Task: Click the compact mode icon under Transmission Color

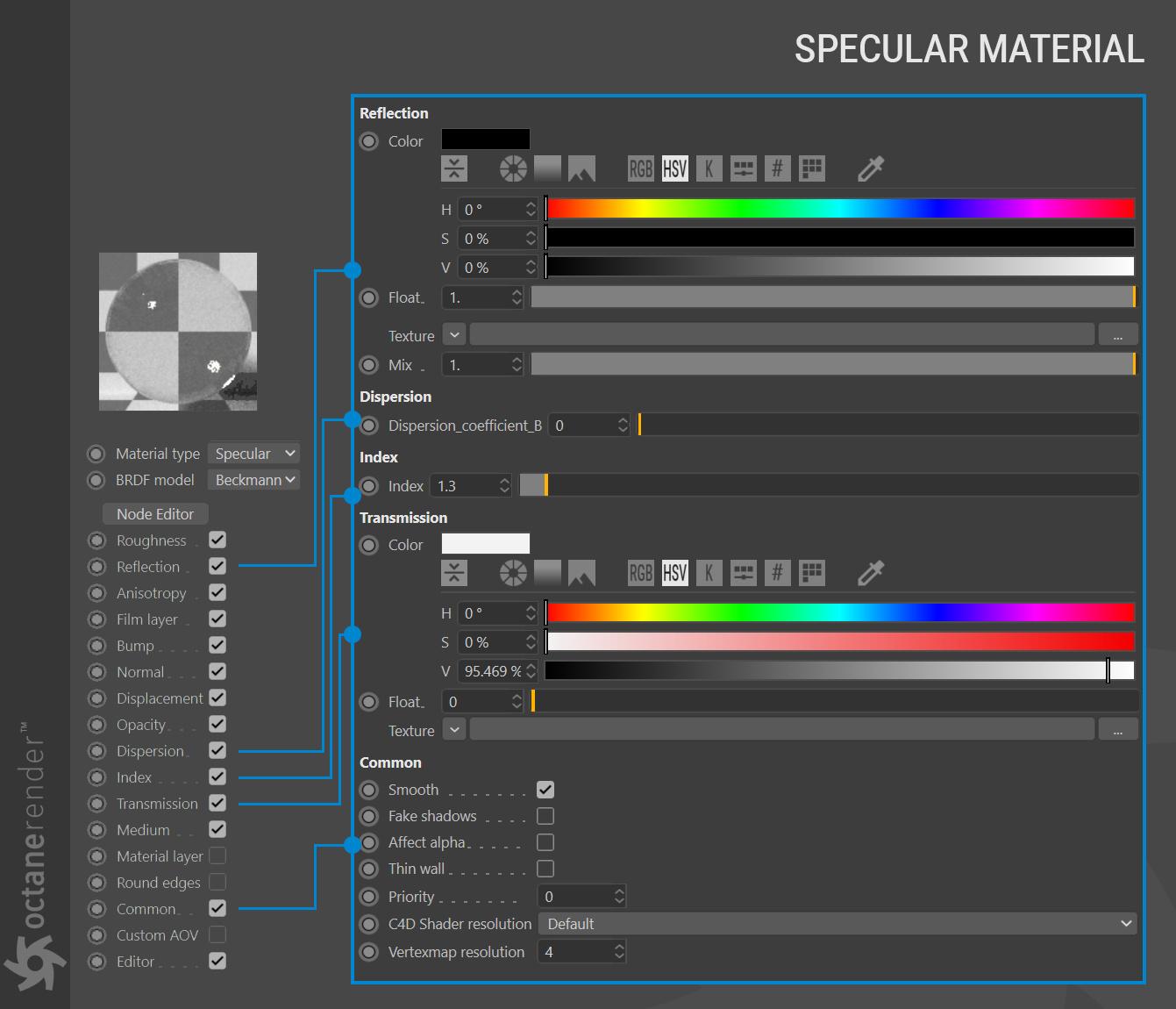Action: point(454,573)
